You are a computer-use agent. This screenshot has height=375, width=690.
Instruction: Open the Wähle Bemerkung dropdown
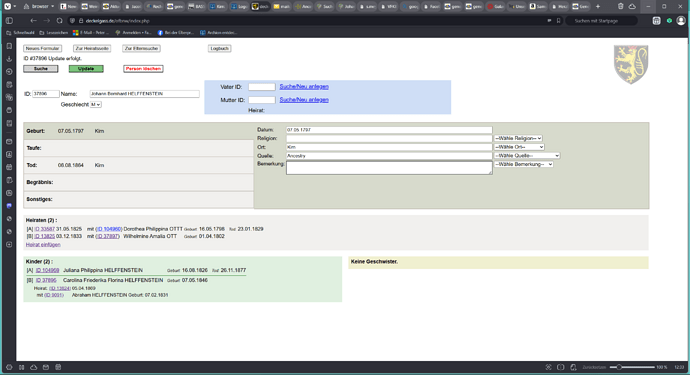(524, 164)
